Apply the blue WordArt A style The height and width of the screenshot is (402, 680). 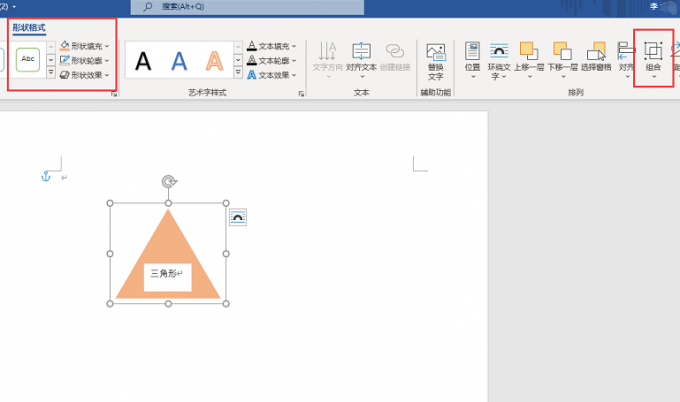179,61
